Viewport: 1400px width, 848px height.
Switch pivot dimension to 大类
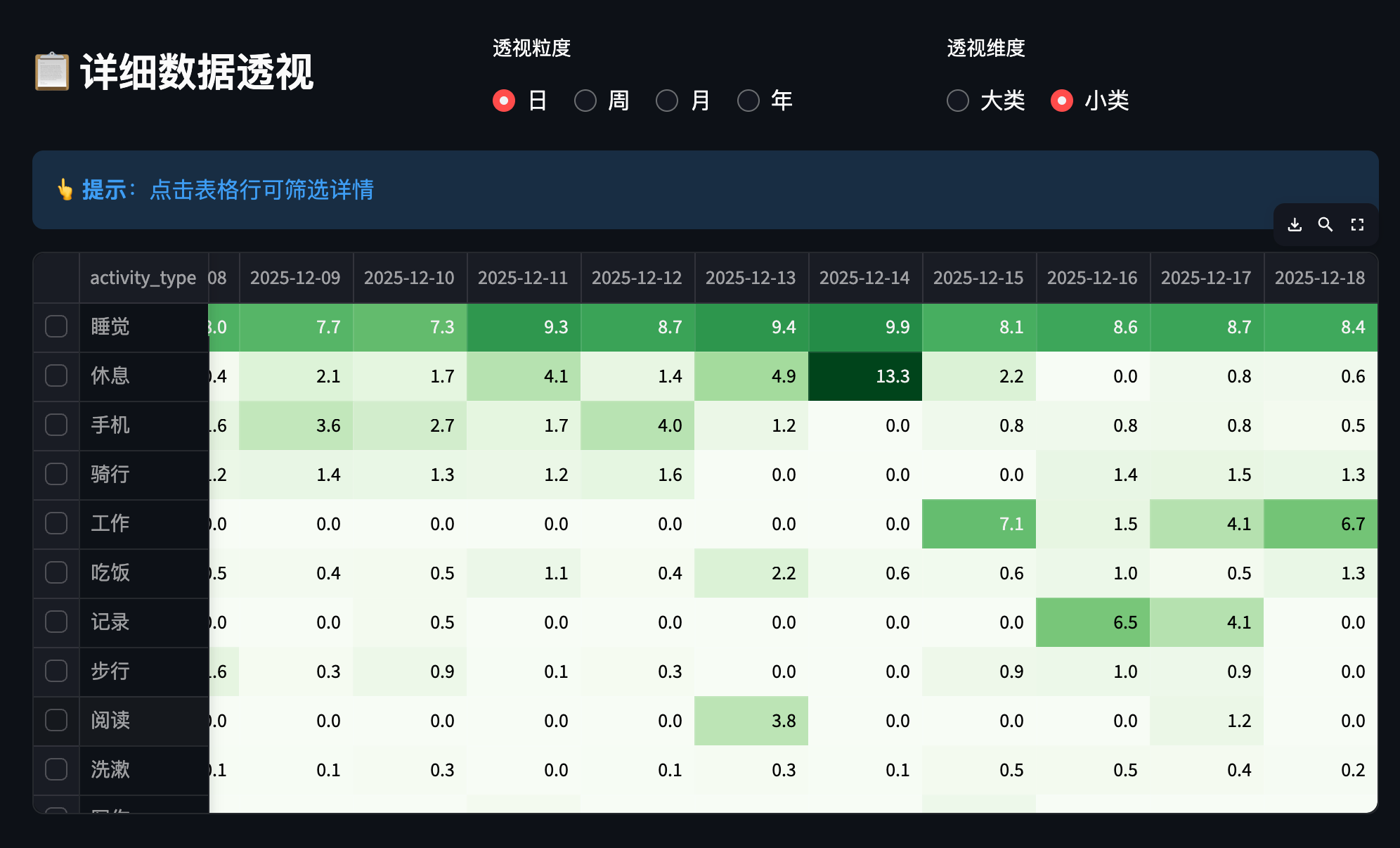pyautogui.click(x=958, y=101)
